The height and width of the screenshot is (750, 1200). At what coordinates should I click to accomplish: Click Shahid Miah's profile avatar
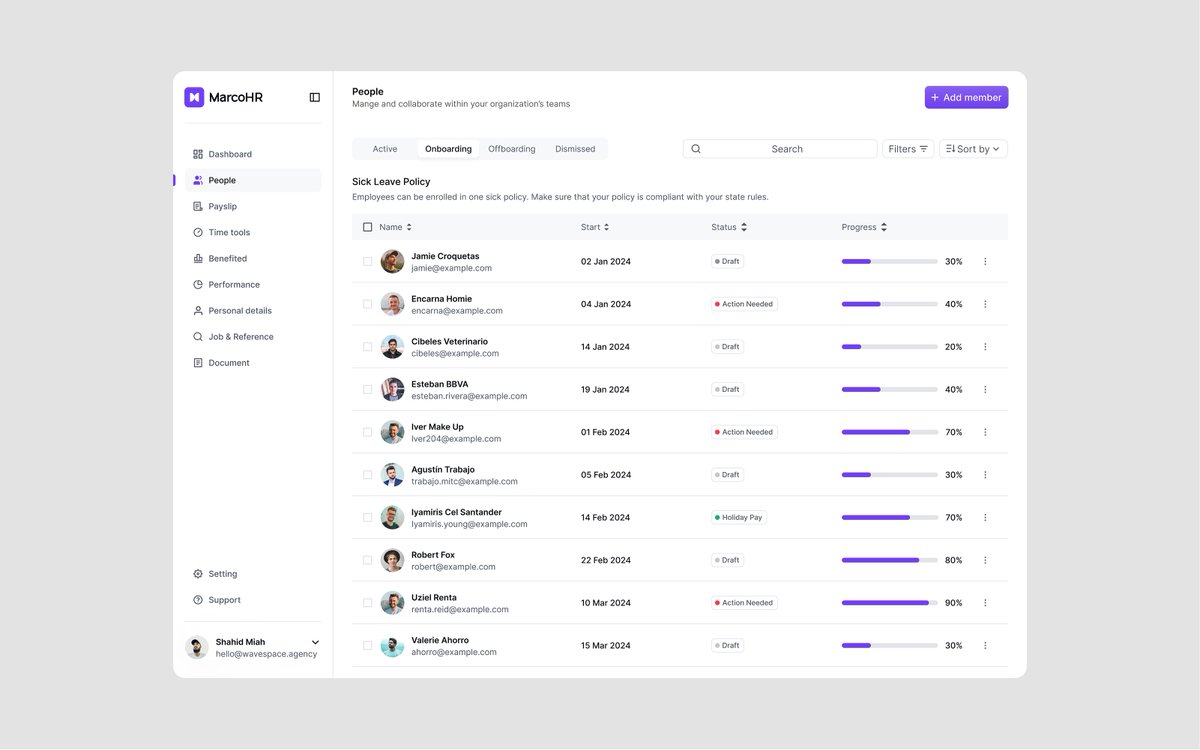pos(197,647)
